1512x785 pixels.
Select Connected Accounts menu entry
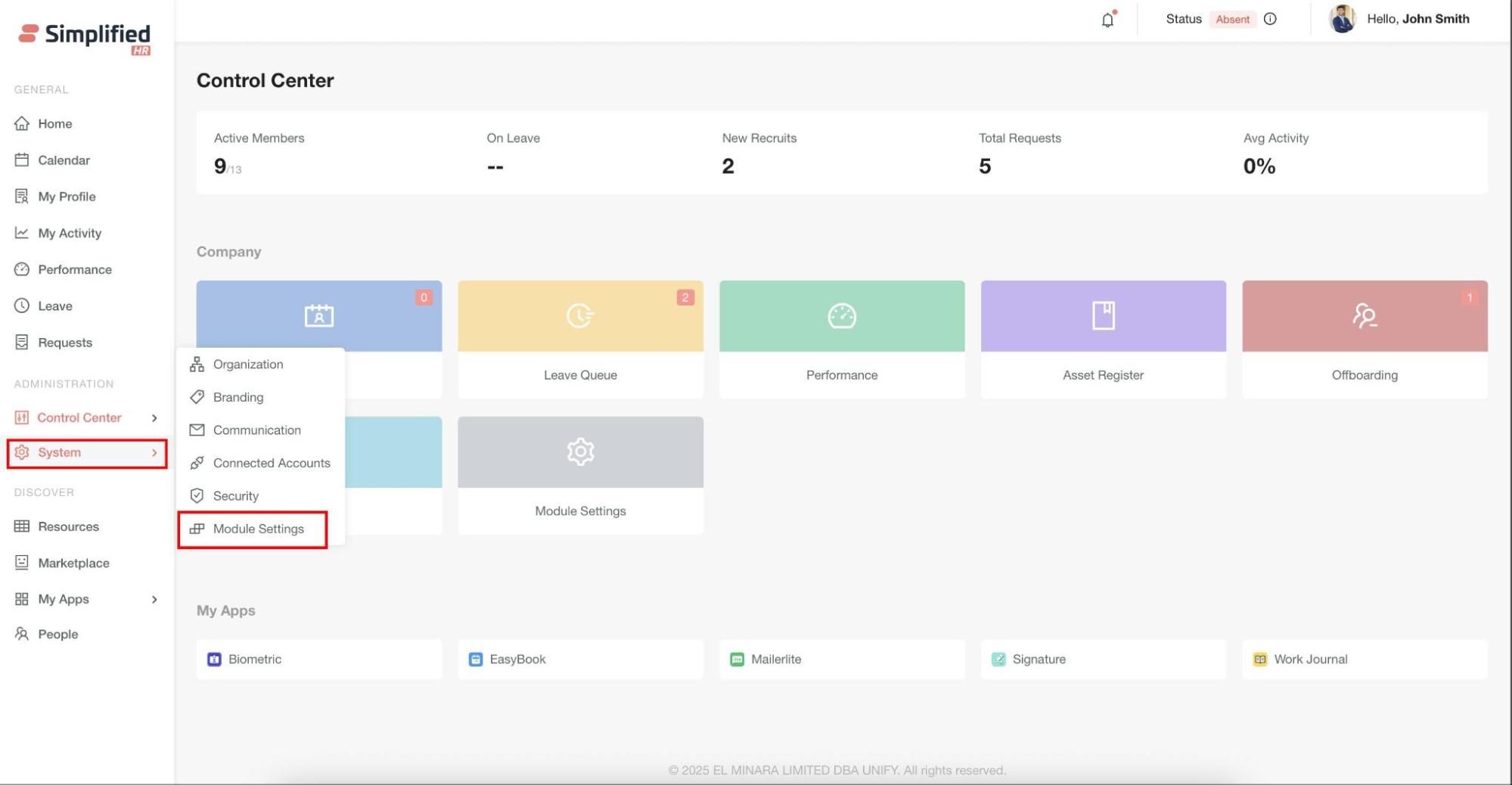point(272,463)
